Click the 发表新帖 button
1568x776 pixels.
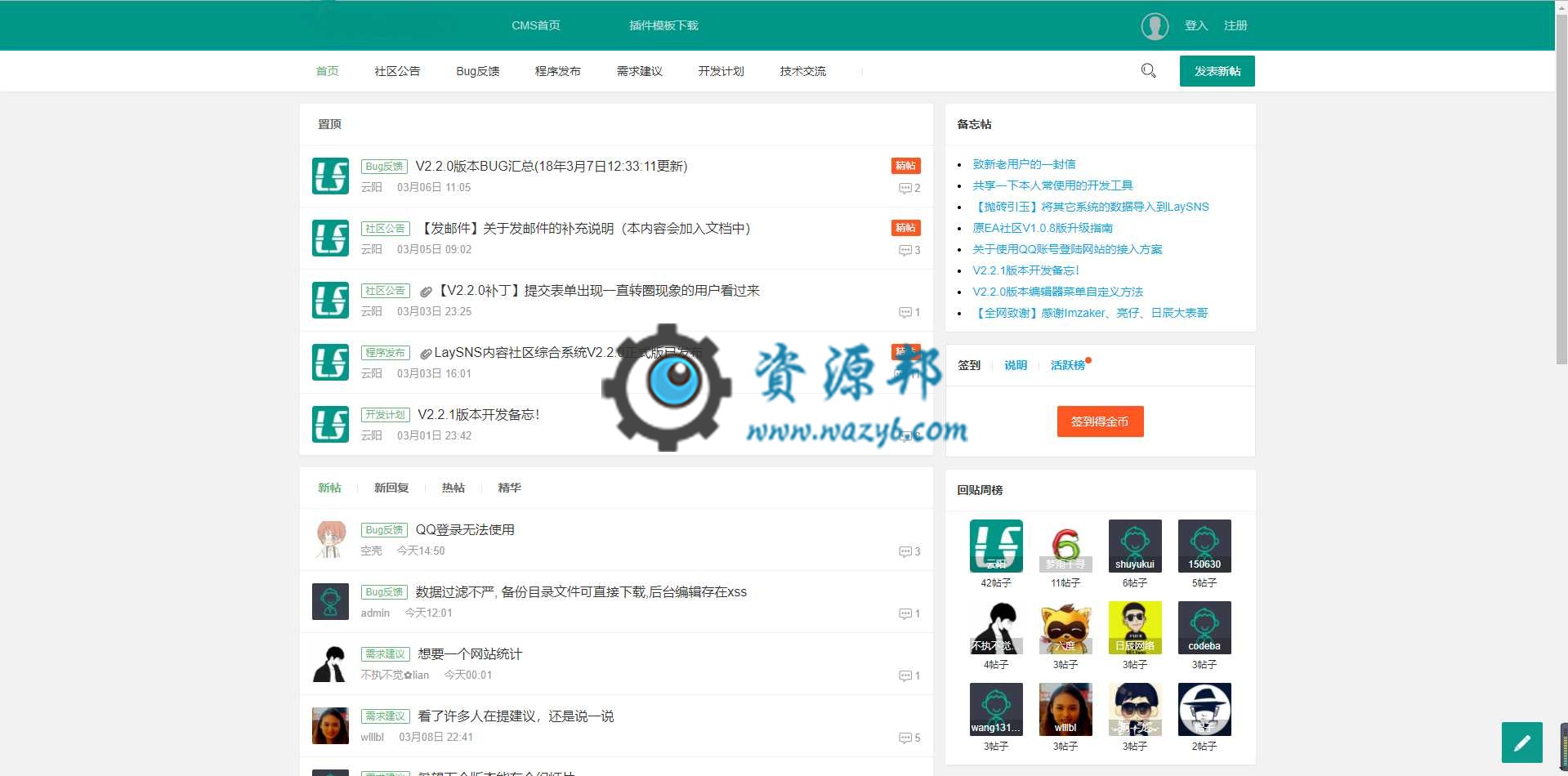coord(1217,71)
